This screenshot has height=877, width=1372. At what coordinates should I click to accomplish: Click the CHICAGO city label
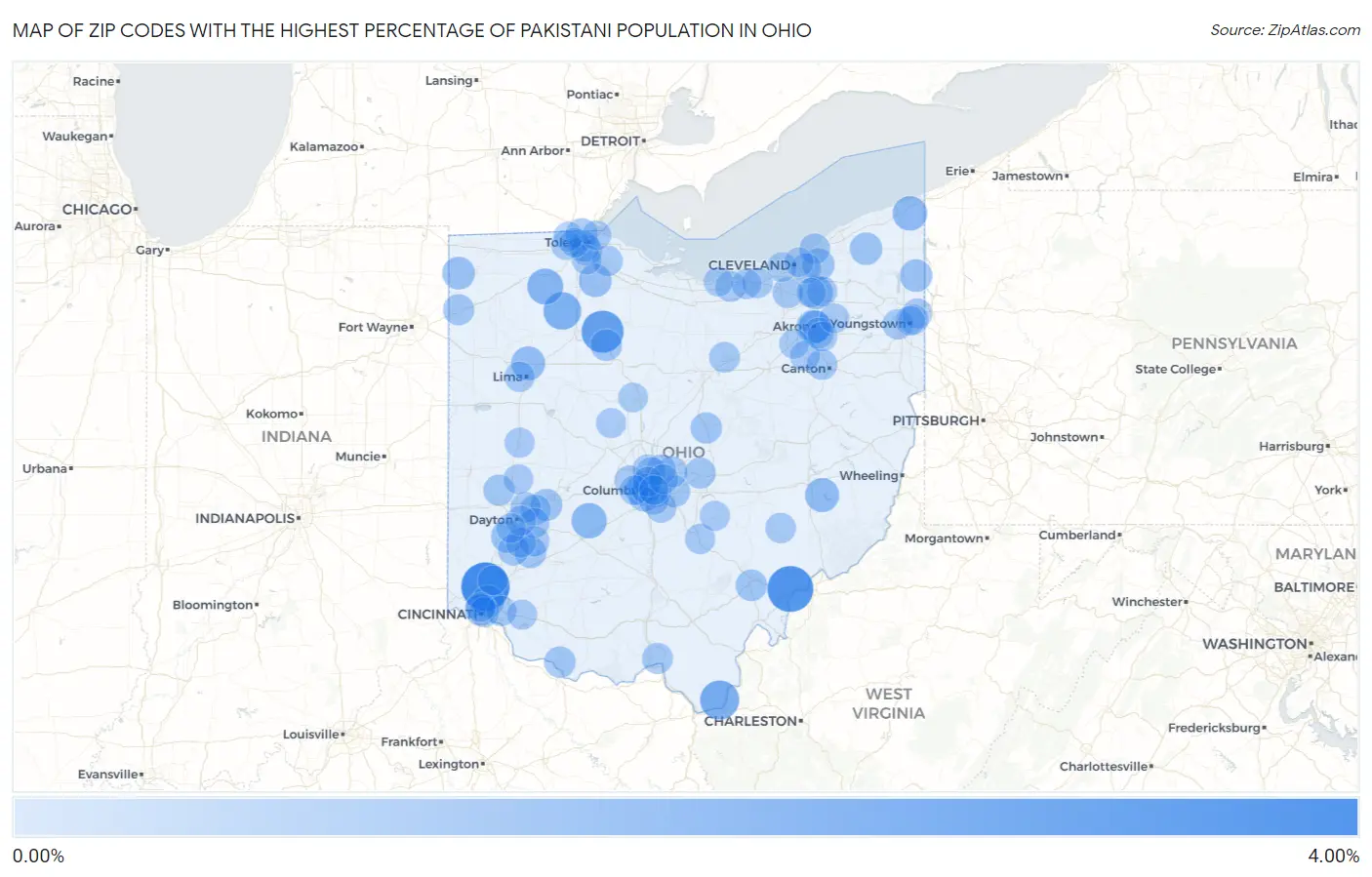[x=98, y=210]
